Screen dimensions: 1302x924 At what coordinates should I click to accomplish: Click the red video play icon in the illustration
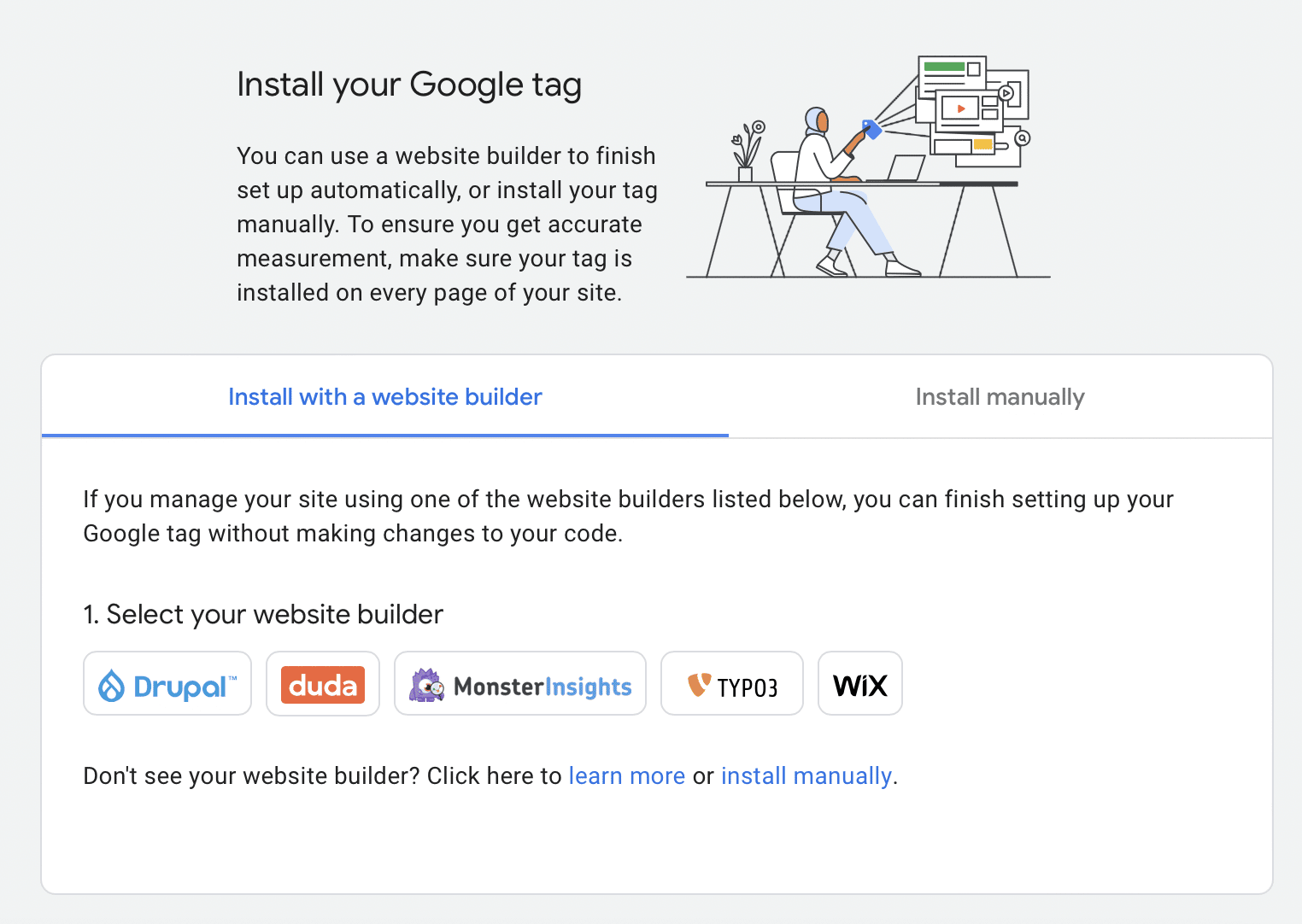tap(961, 108)
